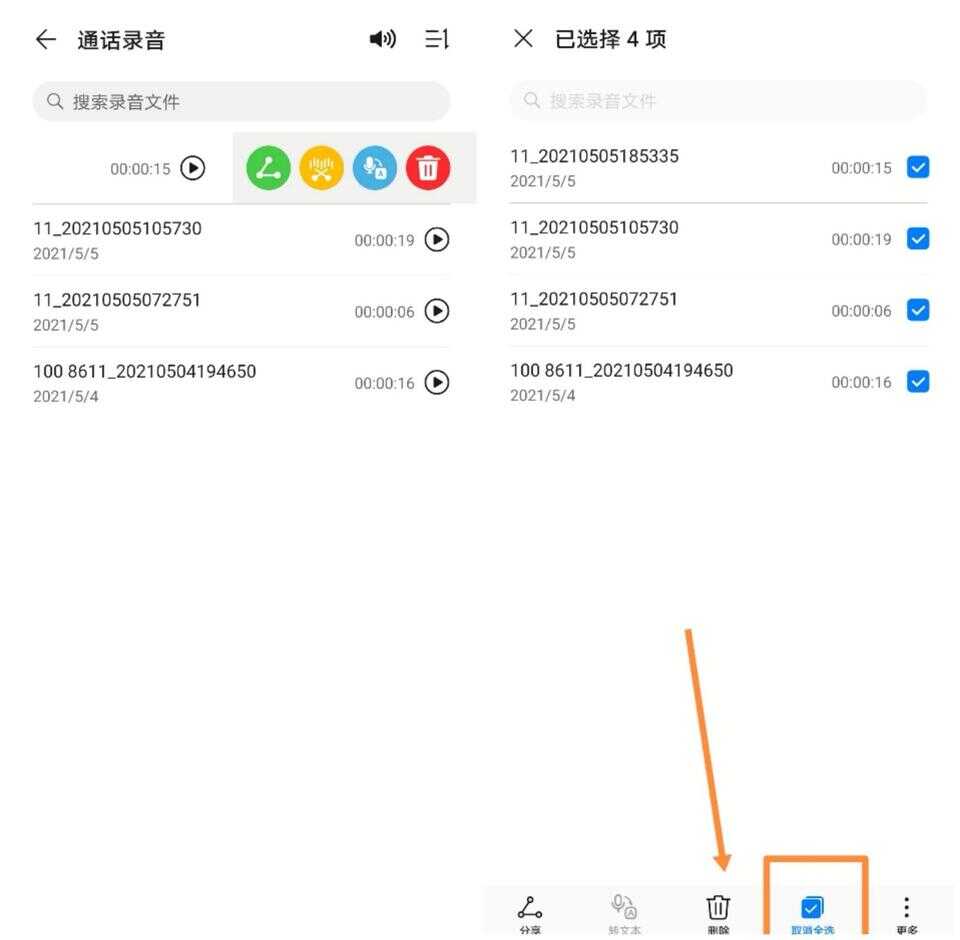The image size is (960, 940).
Task: Tap 取消全选 to deselect all
Action: tap(812, 913)
